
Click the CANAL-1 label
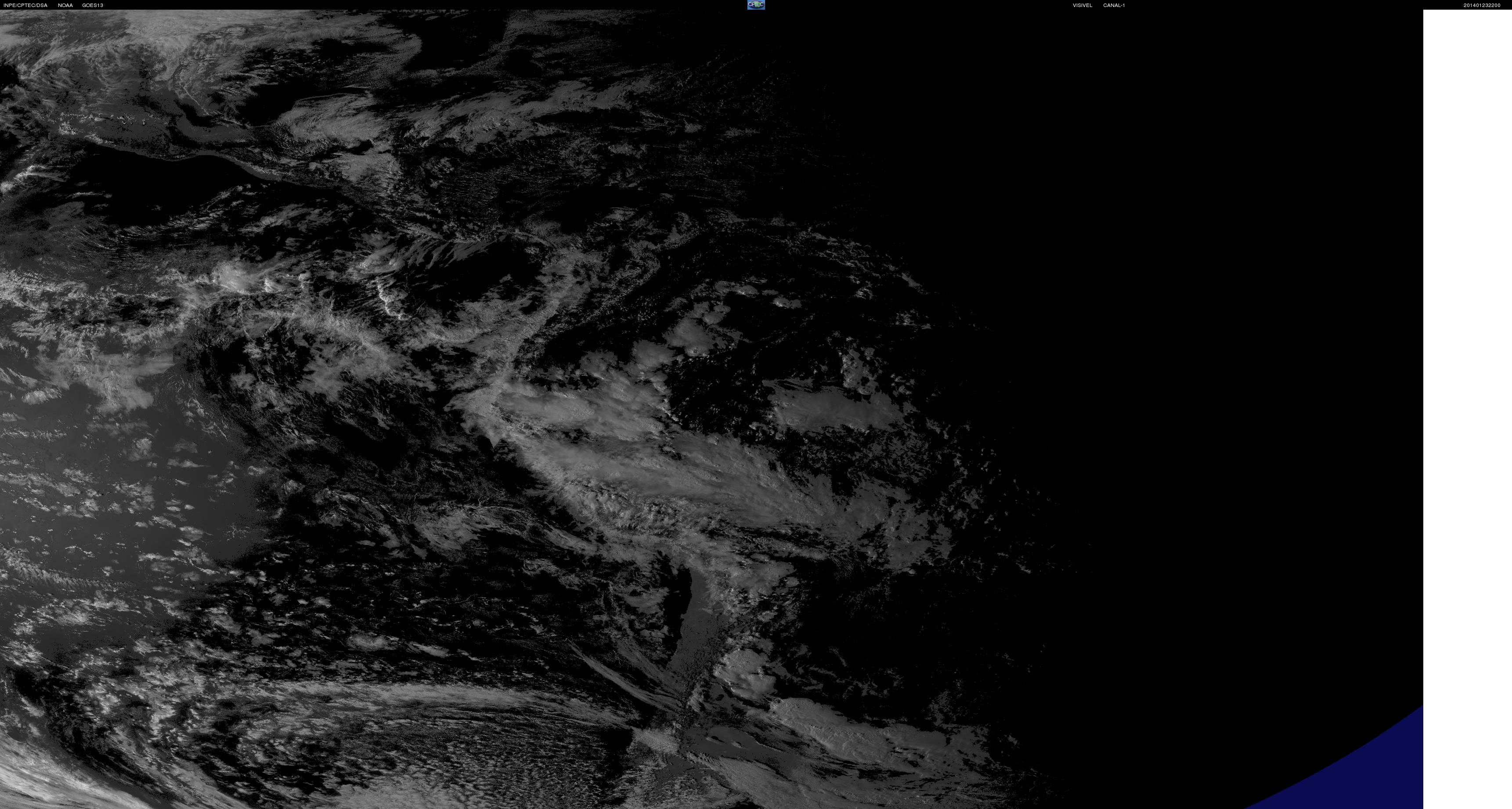pos(1114,5)
